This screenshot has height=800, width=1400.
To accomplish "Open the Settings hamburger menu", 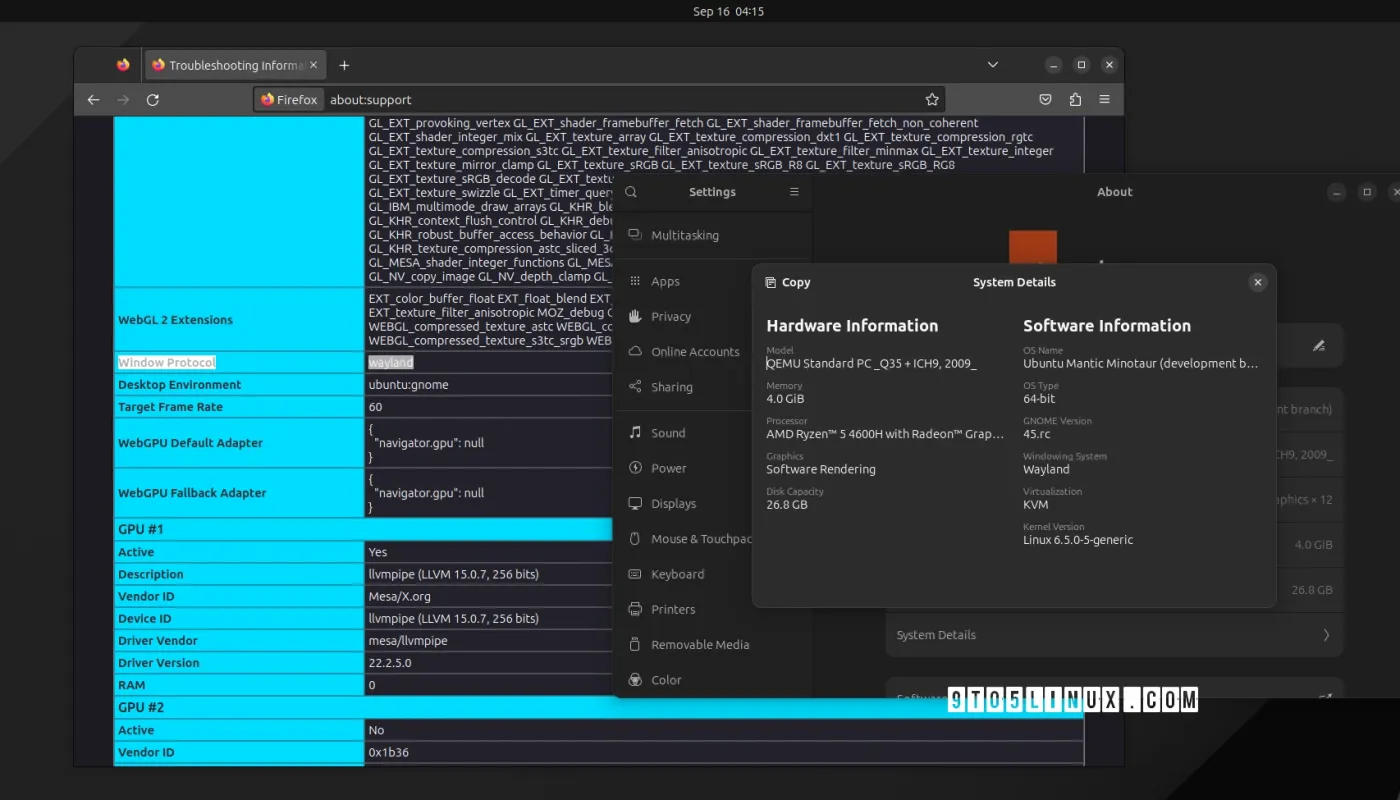I will (x=793, y=191).
